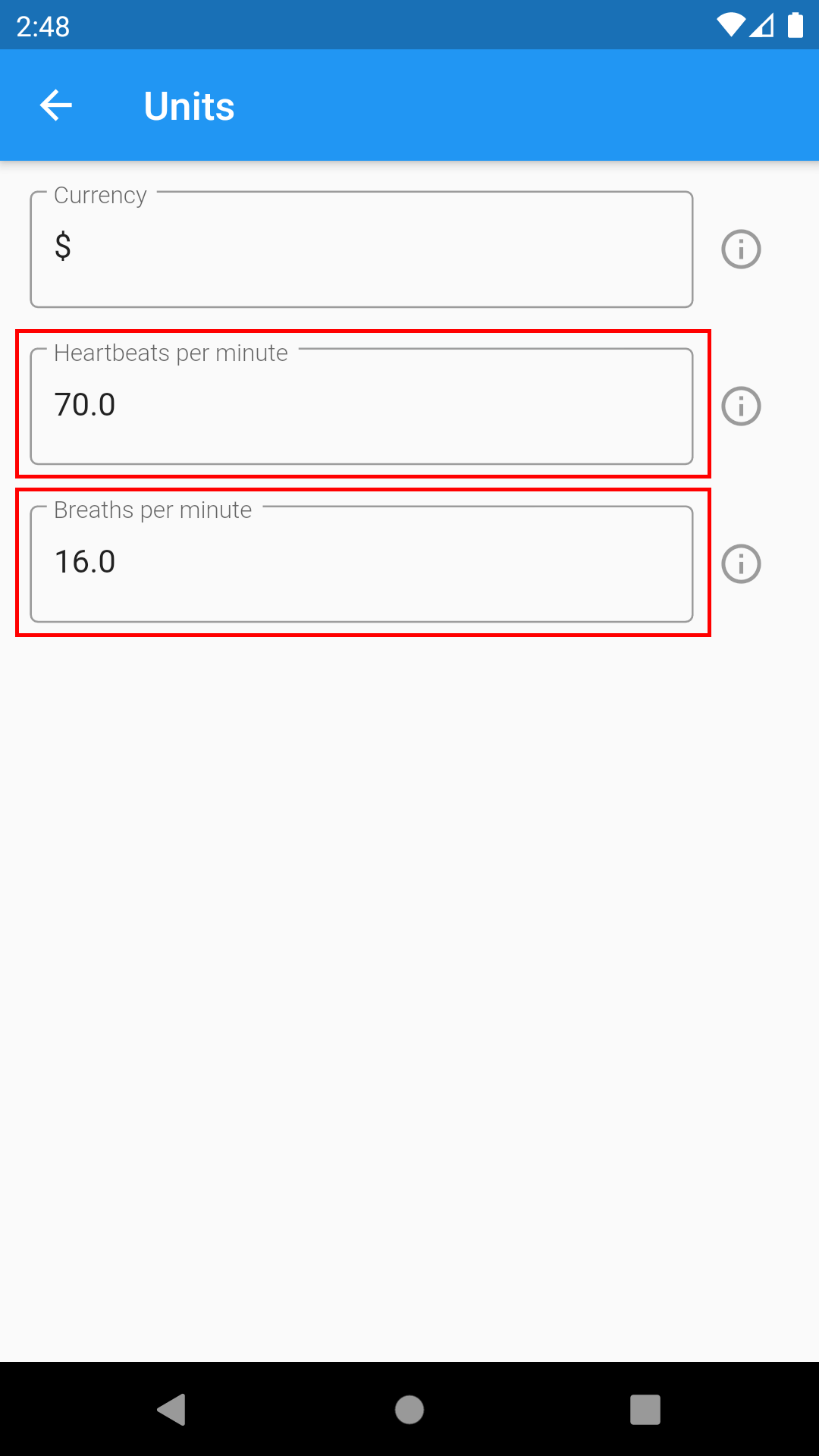Place cursor on the 16.0 value
The height and width of the screenshot is (1456, 819).
(85, 562)
